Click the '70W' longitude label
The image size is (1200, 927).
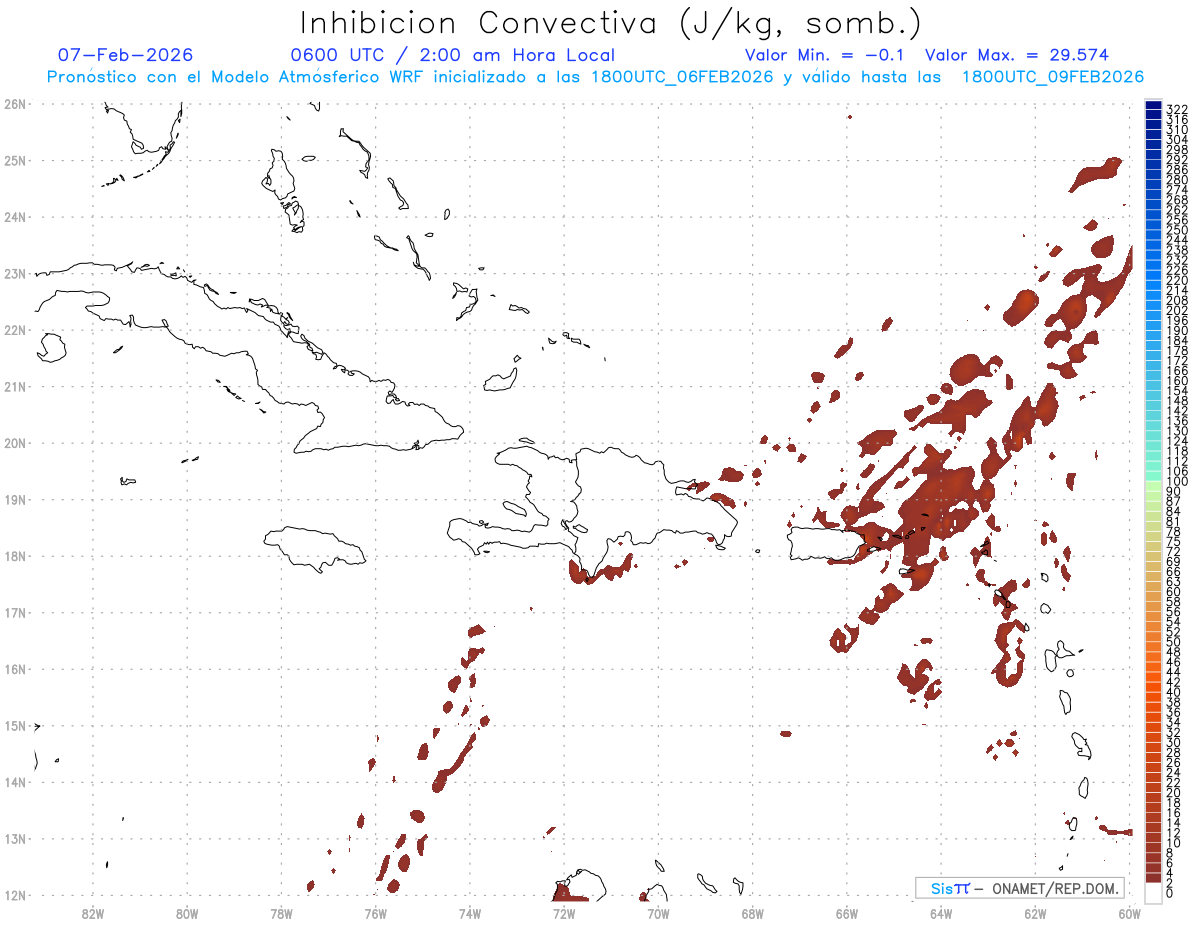coord(658,913)
